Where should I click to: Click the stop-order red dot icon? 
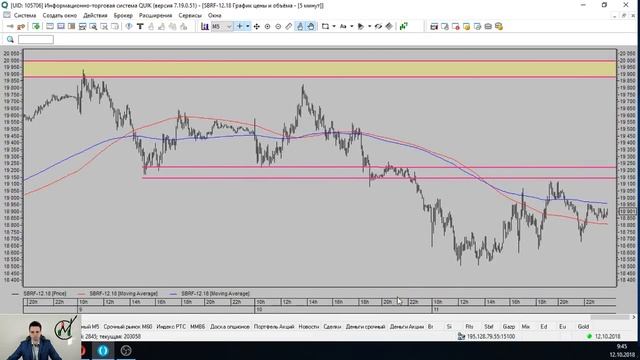(x=456, y=27)
